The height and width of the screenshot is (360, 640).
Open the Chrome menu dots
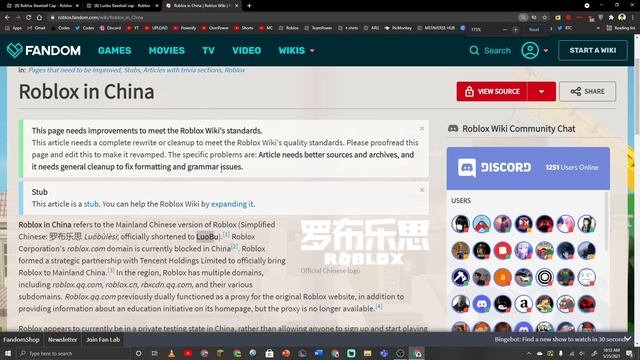click(633, 18)
